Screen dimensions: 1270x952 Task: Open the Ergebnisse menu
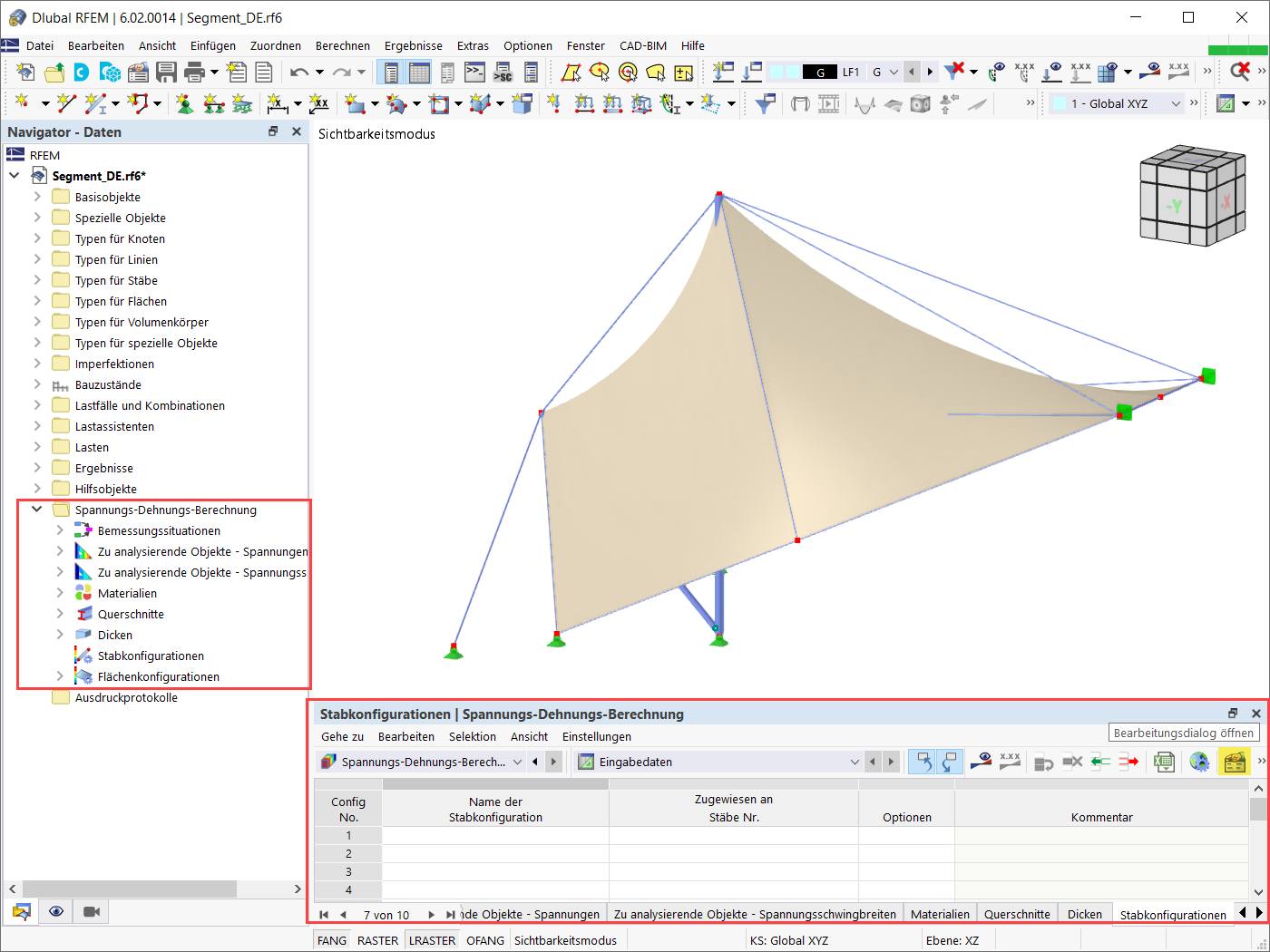(414, 45)
